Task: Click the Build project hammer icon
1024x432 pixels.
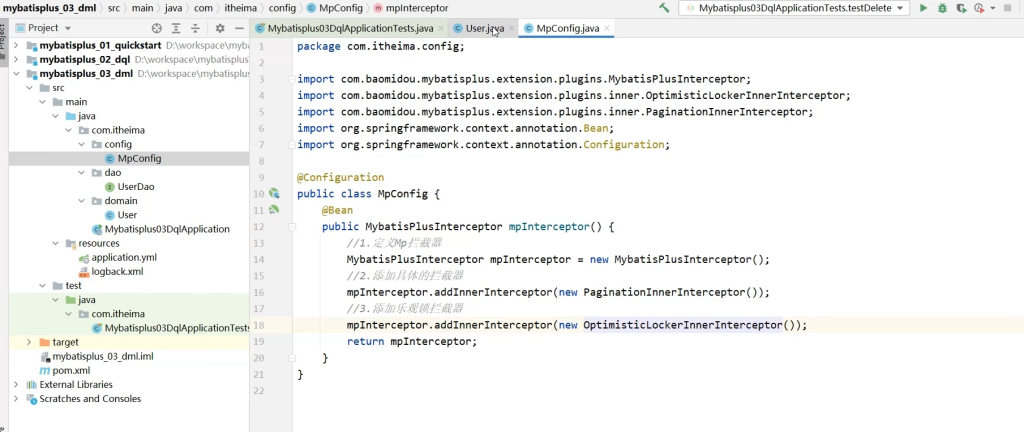Action: click(x=665, y=8)
